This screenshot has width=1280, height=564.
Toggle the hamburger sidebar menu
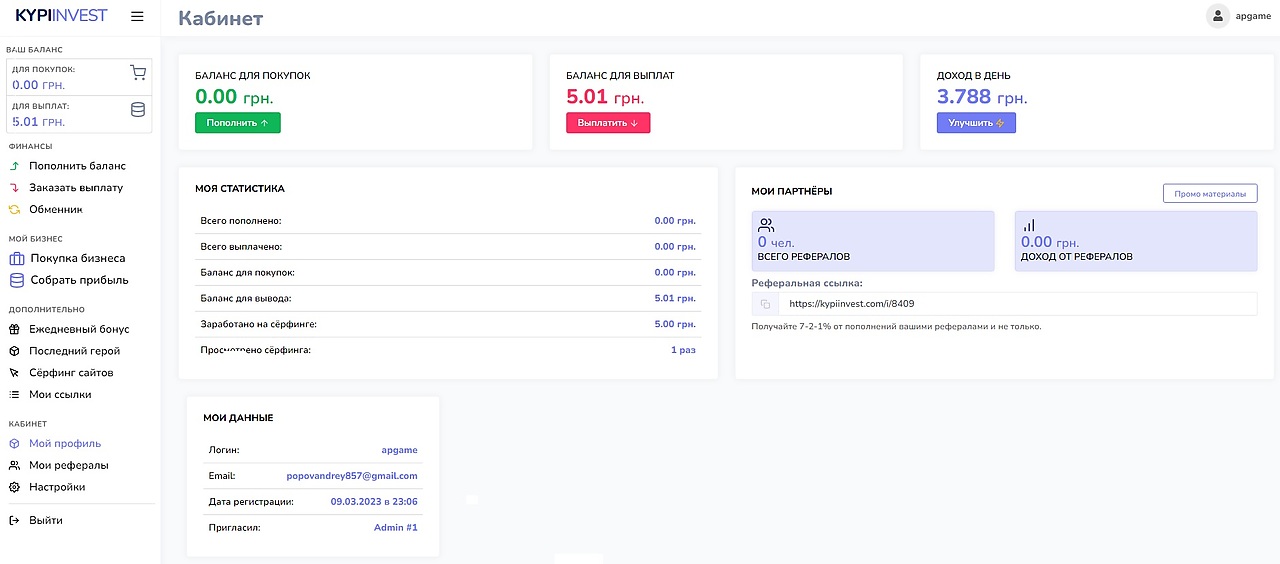point(137,16)
